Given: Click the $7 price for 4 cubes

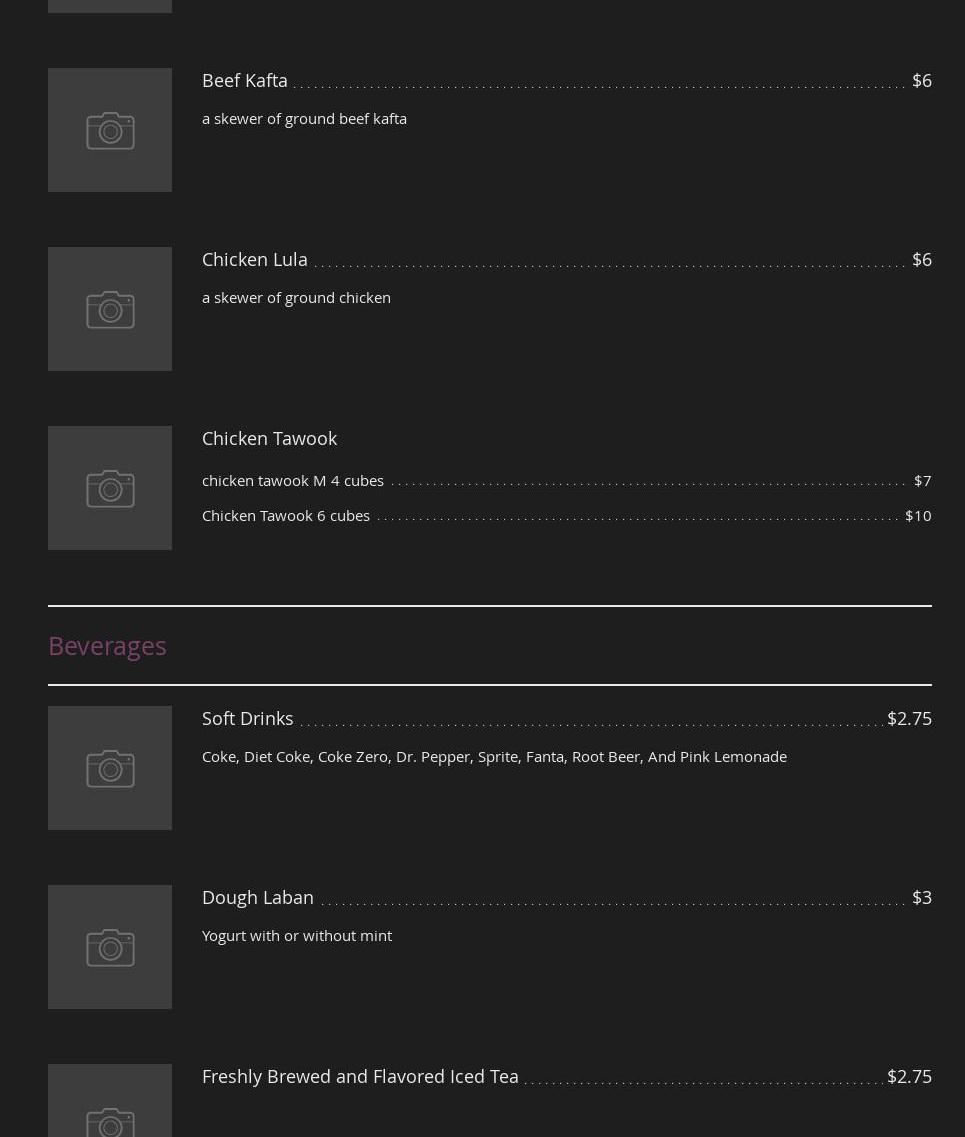Looking at the screenshot, I should [922, 480].
